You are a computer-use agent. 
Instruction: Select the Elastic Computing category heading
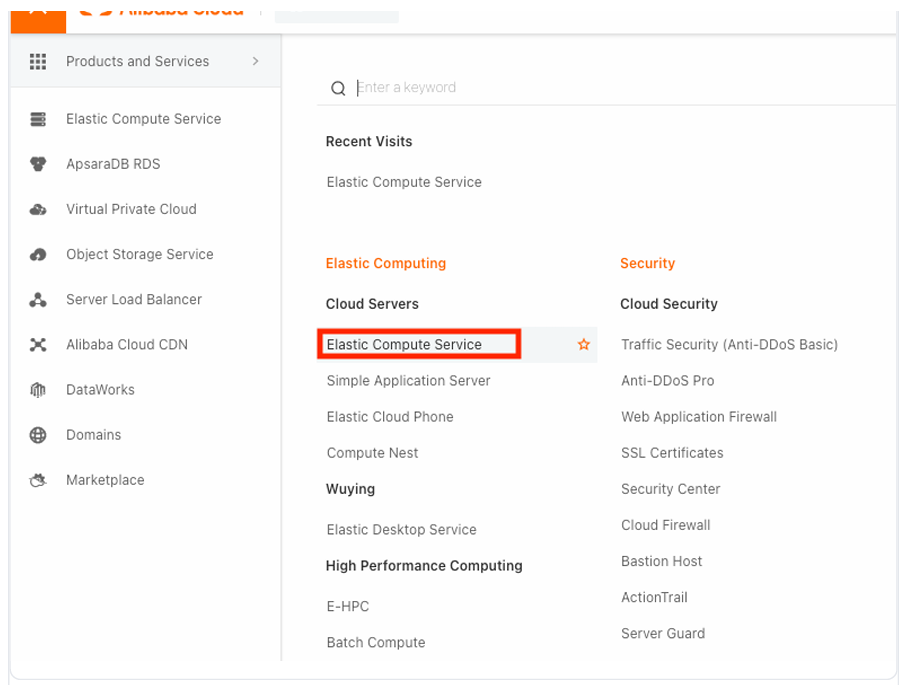[386, 263]
